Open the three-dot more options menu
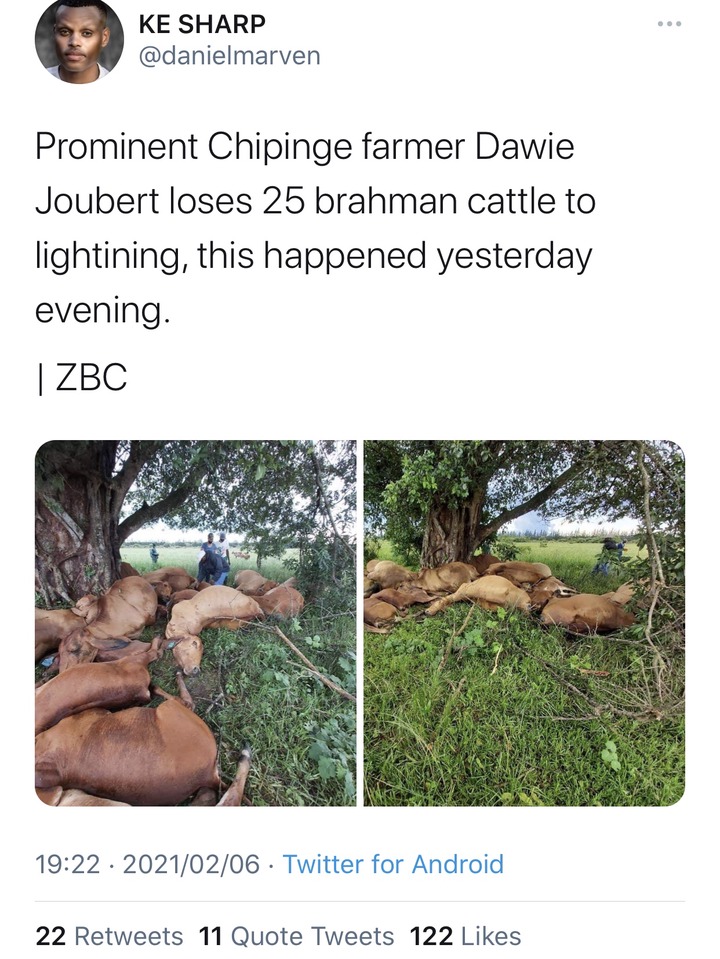The image size is (720, 959). (x=669, y=24)
